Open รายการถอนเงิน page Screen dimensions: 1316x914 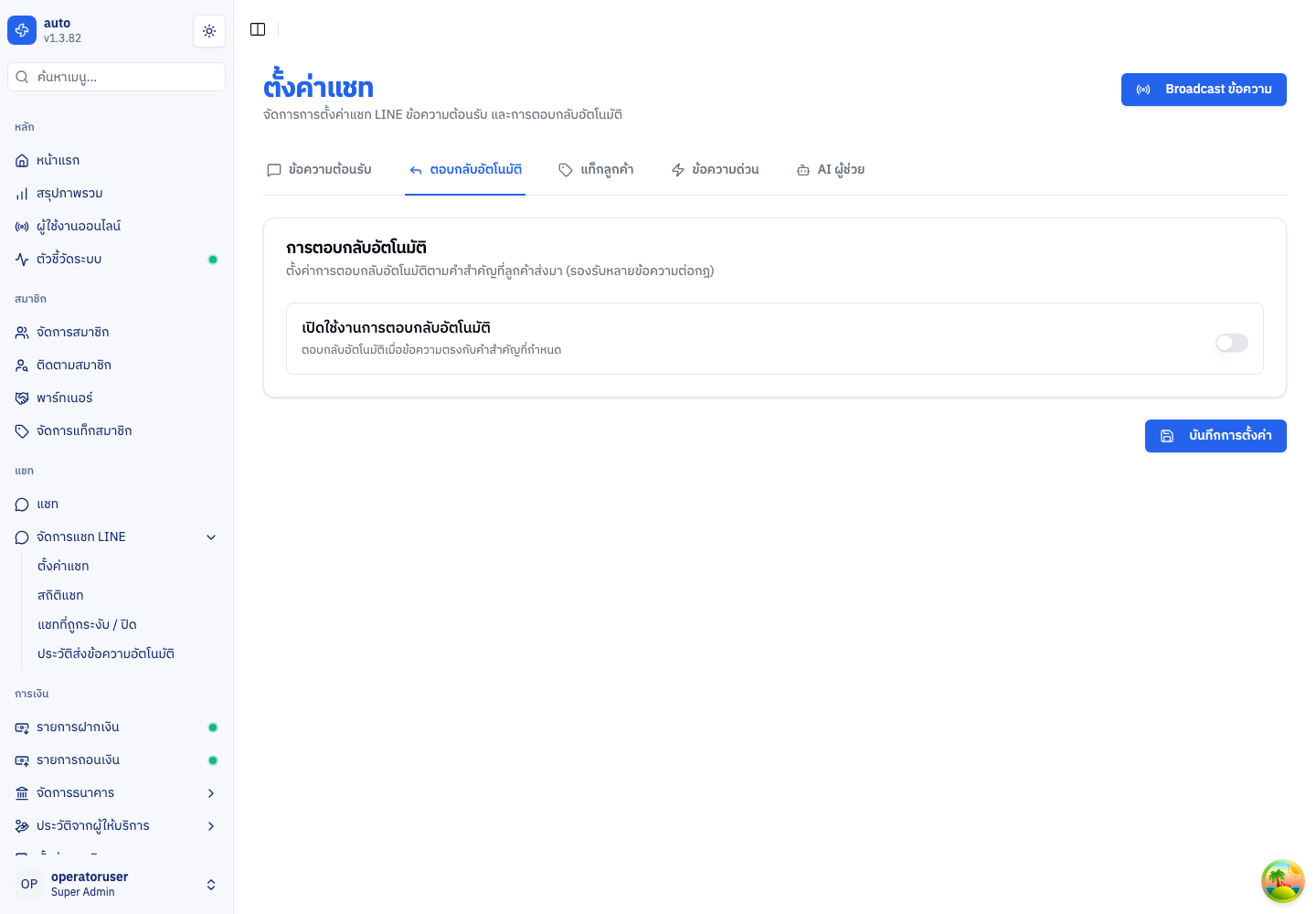coord(117,760)
